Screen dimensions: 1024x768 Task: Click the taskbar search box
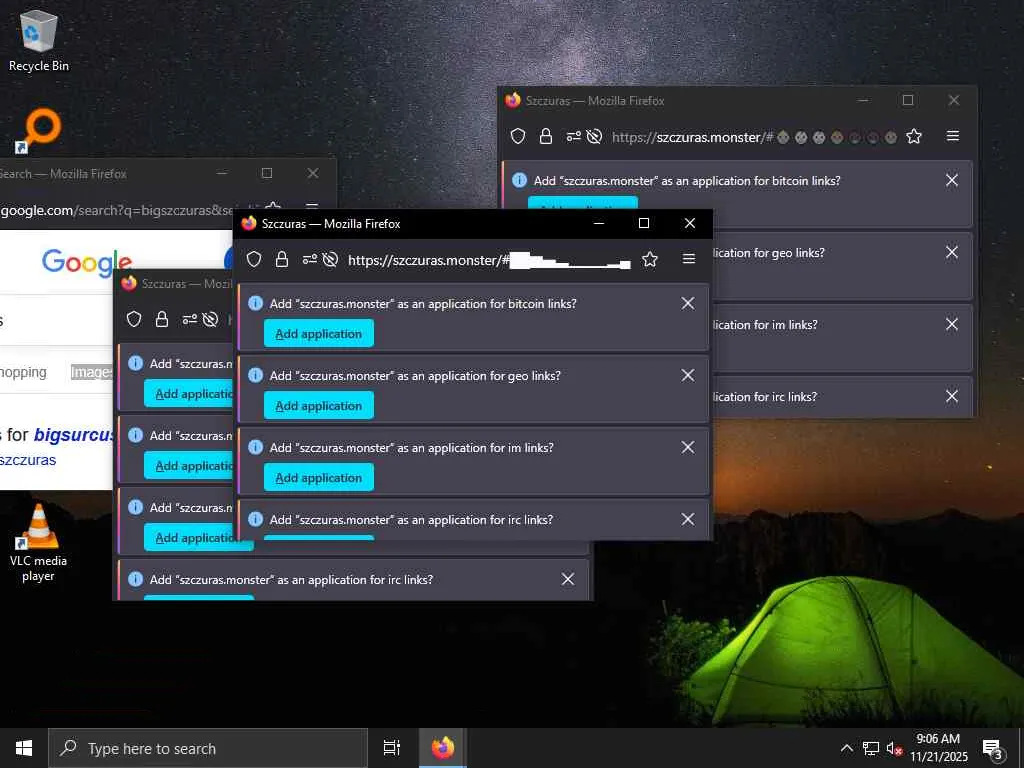[208, 748]
